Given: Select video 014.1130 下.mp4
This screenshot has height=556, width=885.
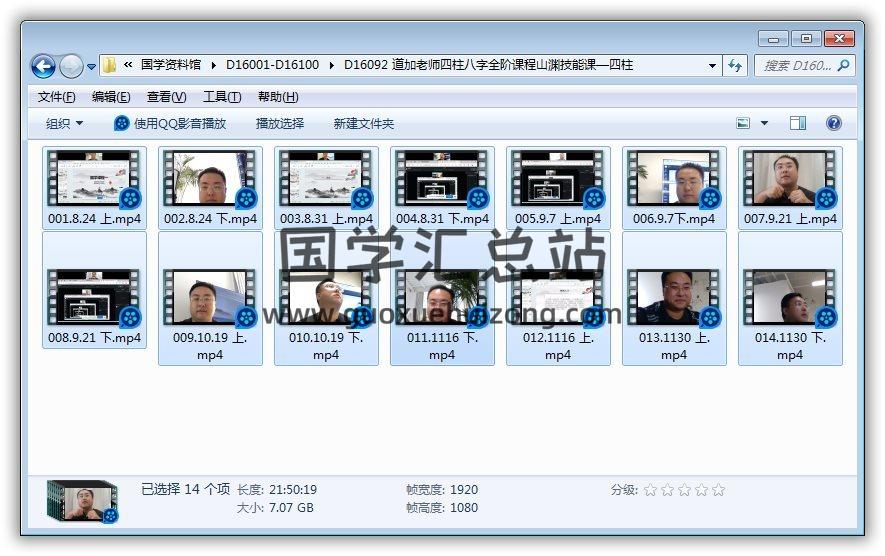Looking at the screenshot, I should point(790,299).
